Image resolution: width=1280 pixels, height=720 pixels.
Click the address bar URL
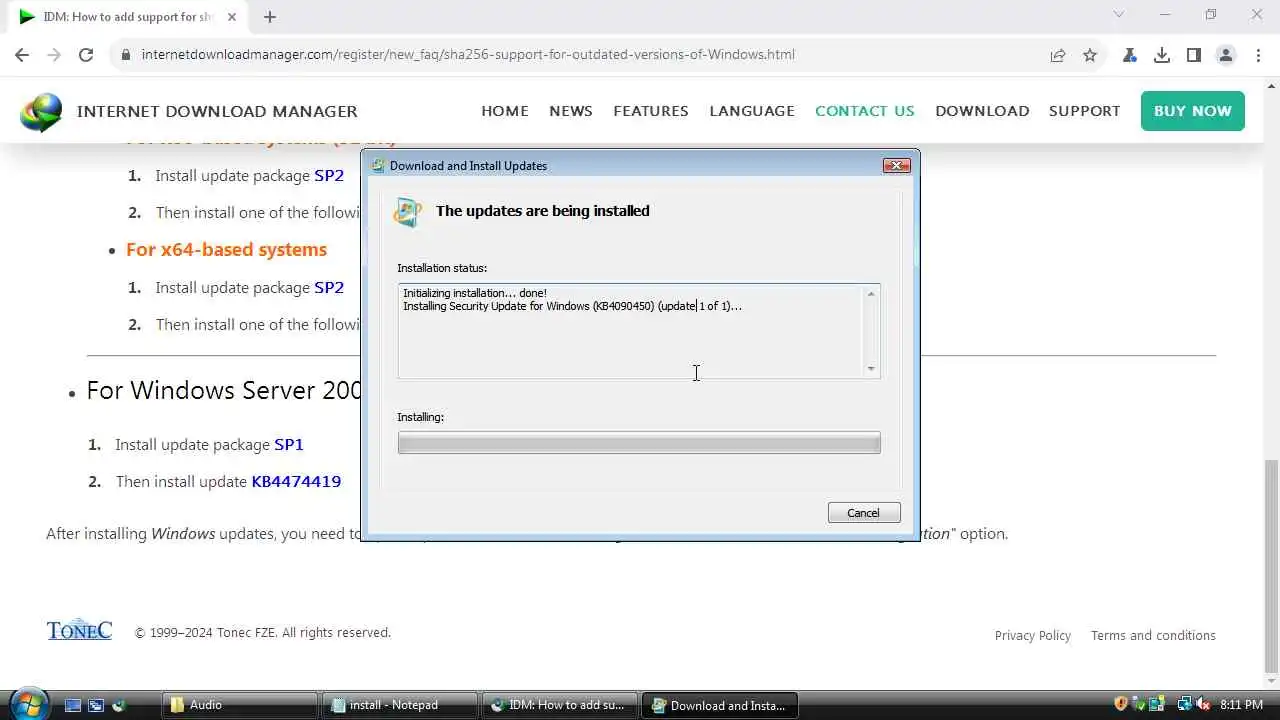pyautogui.click(x=468, y=55)
